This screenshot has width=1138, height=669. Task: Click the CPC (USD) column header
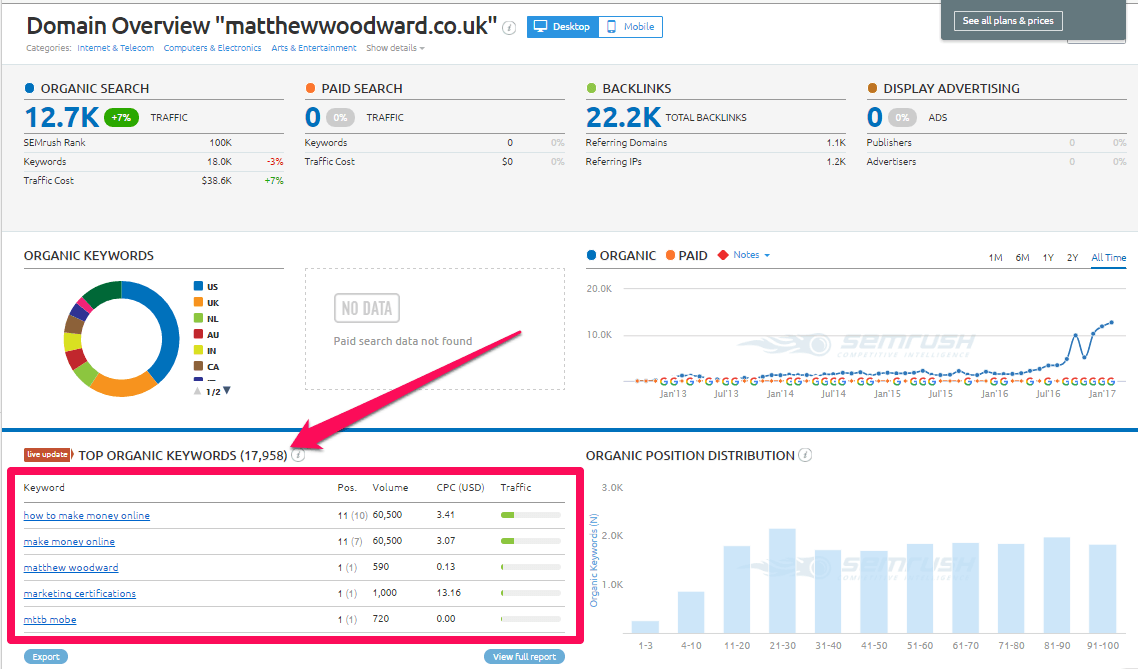click(x=460, y=488)
